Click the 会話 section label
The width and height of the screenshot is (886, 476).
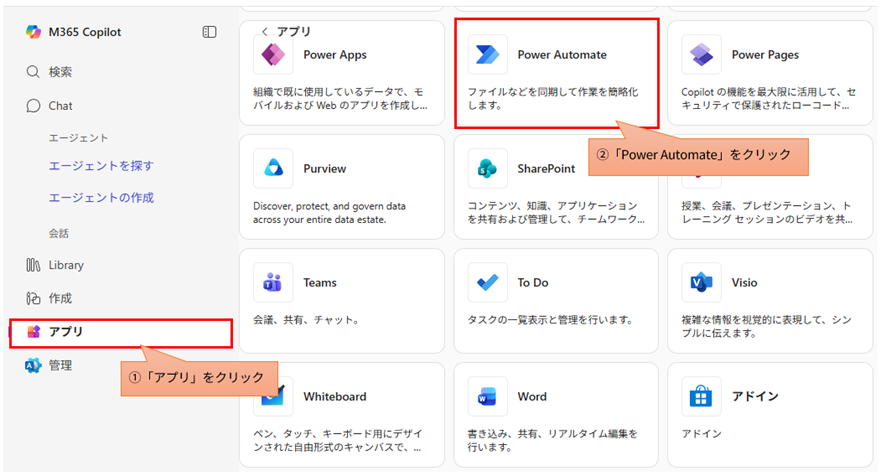point(59,233)
